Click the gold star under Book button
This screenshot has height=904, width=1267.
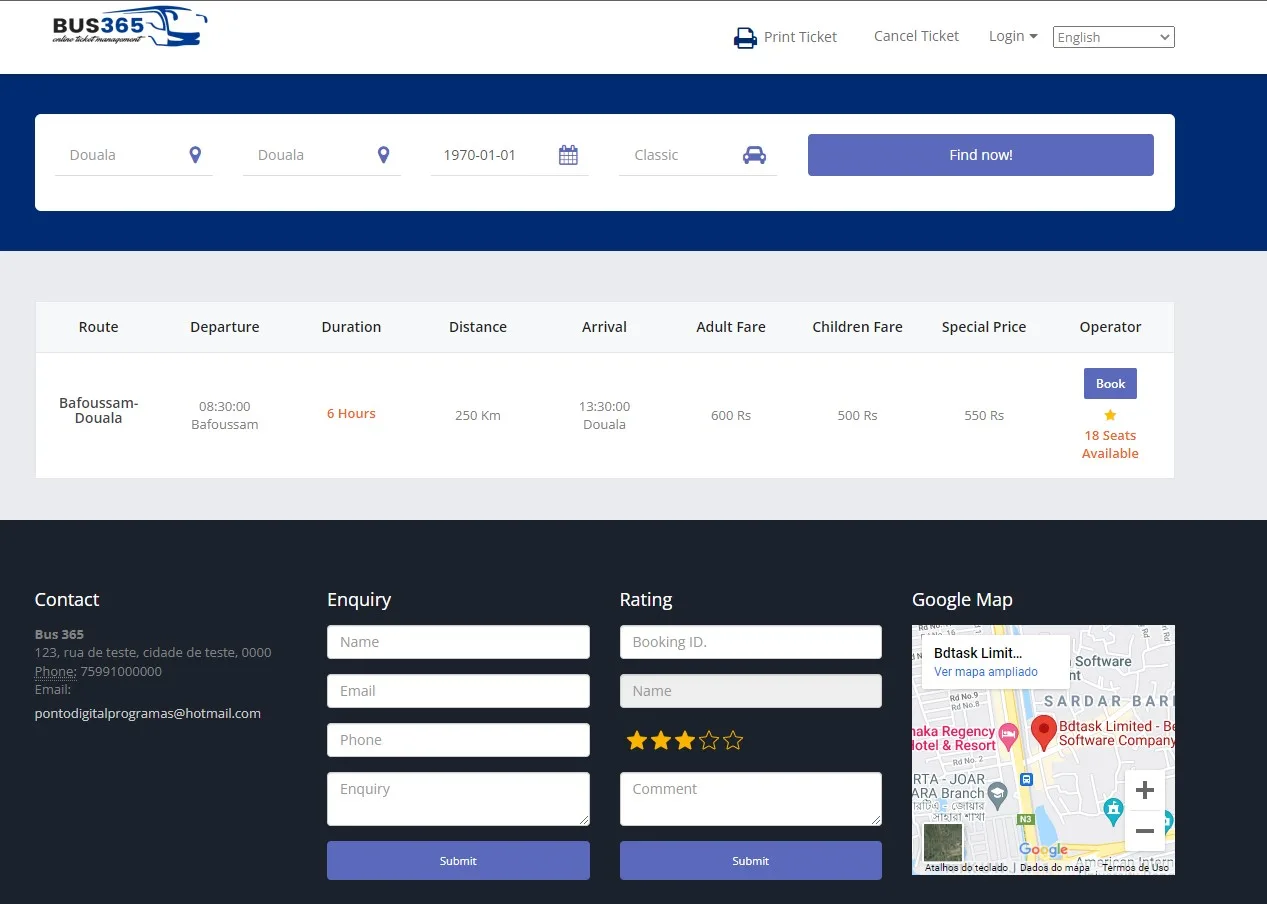1110,415
